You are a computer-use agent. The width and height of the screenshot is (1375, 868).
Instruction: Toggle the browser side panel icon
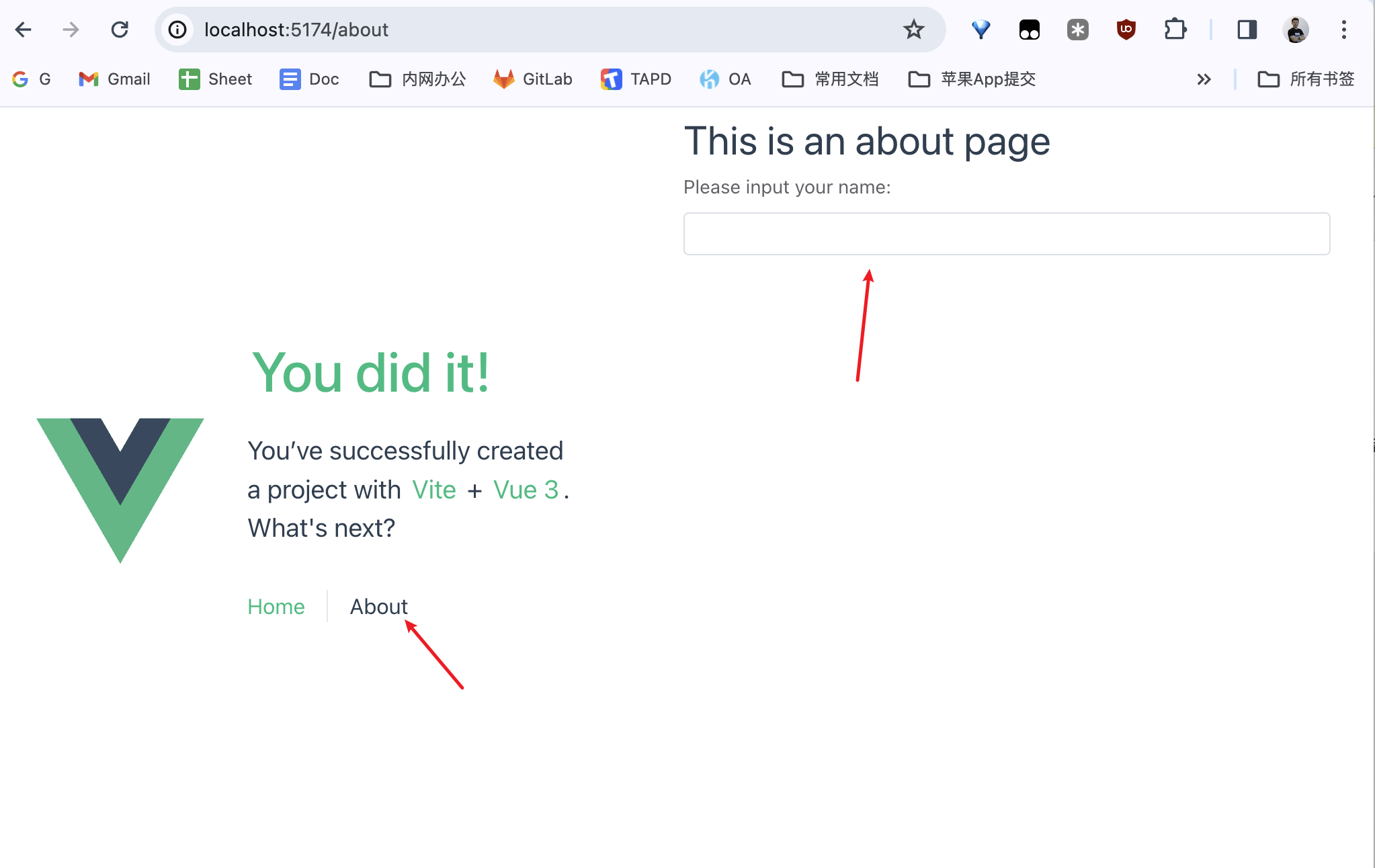click(x=1247, y=30)
